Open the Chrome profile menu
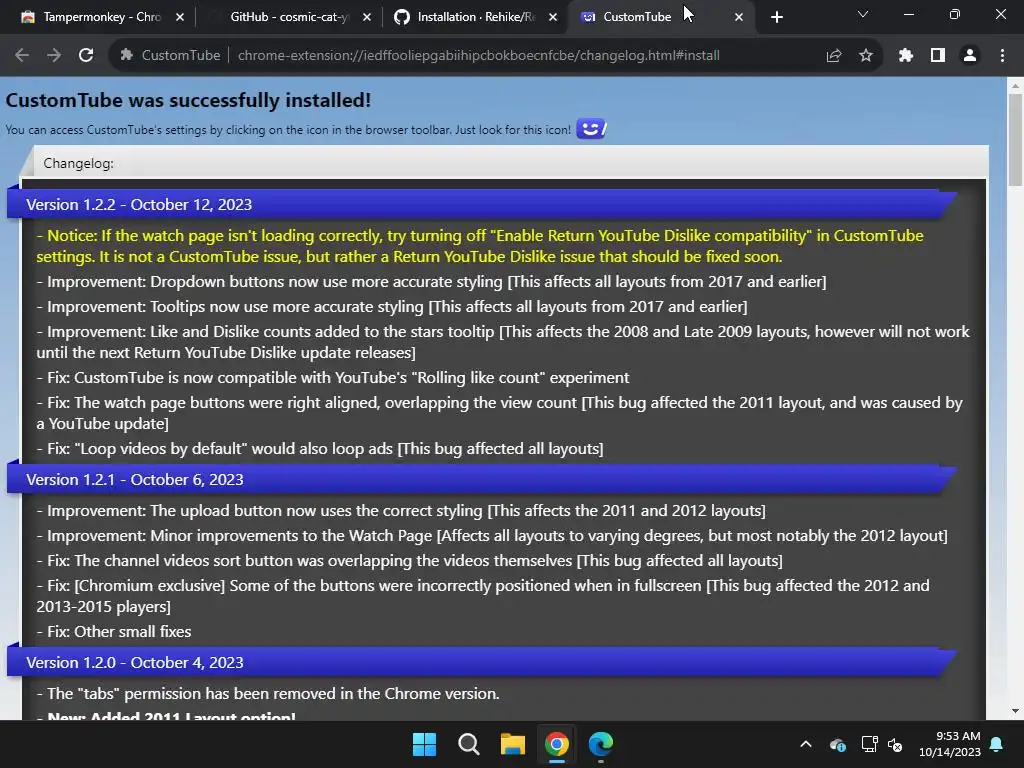 [970, 56]
